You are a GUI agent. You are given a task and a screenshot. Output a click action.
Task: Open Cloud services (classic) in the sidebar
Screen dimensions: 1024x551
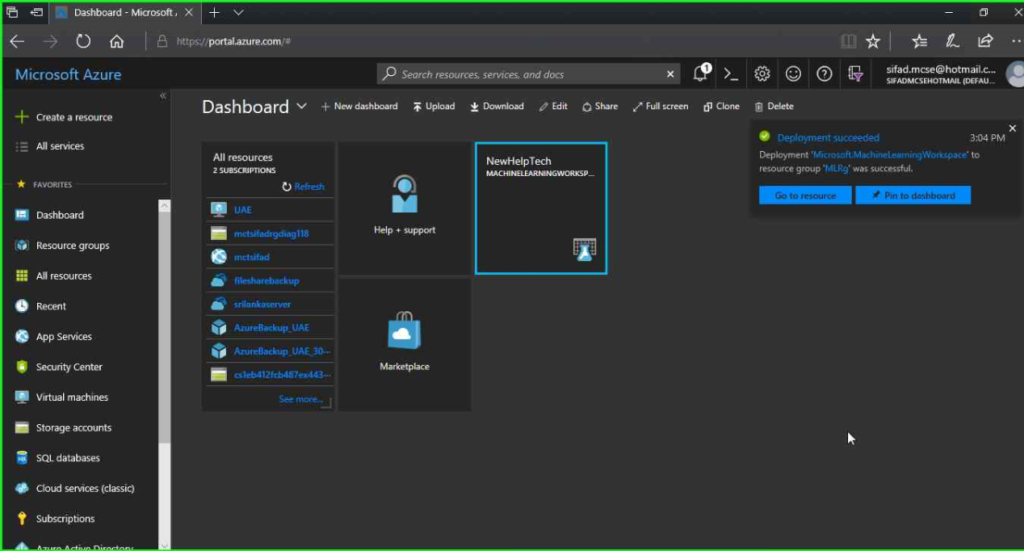click(75, 488)
